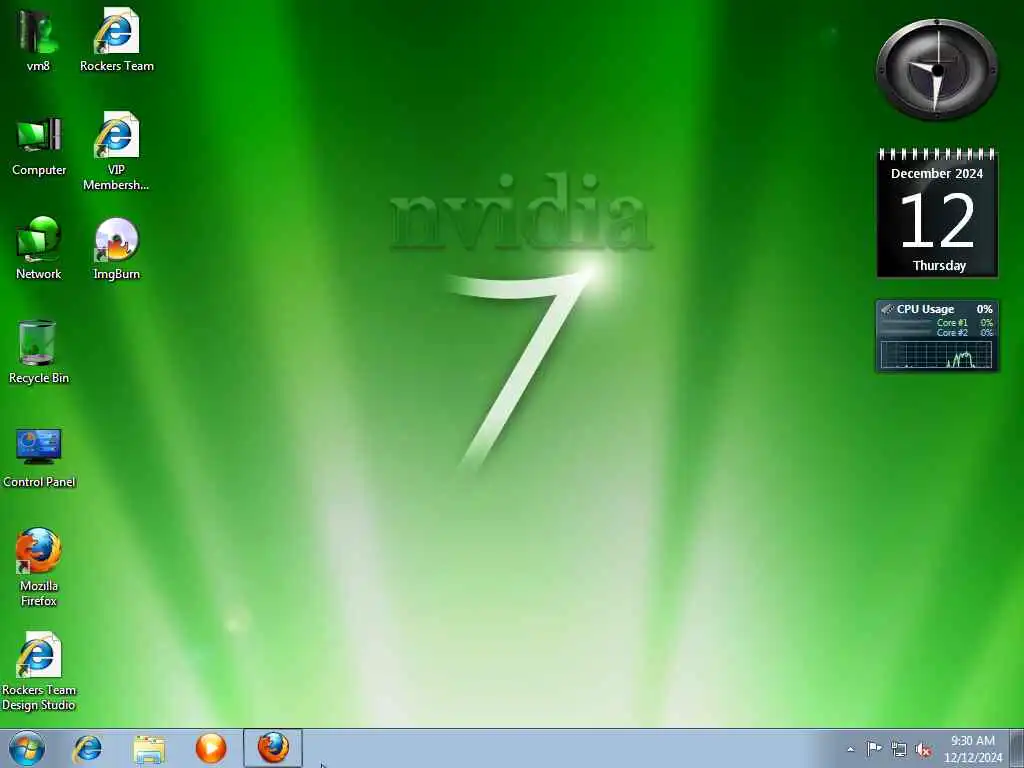This screenshot has width=1024, height=768.
Task: Open the network tray icon
Action: point(899,749)
